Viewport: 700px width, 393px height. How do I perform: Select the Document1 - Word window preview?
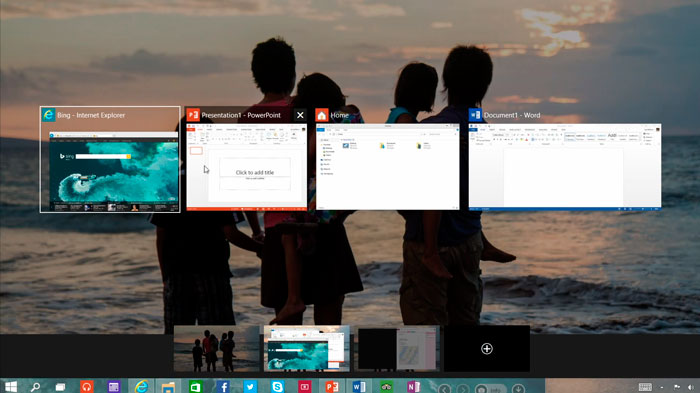click(x=565, y=159)
